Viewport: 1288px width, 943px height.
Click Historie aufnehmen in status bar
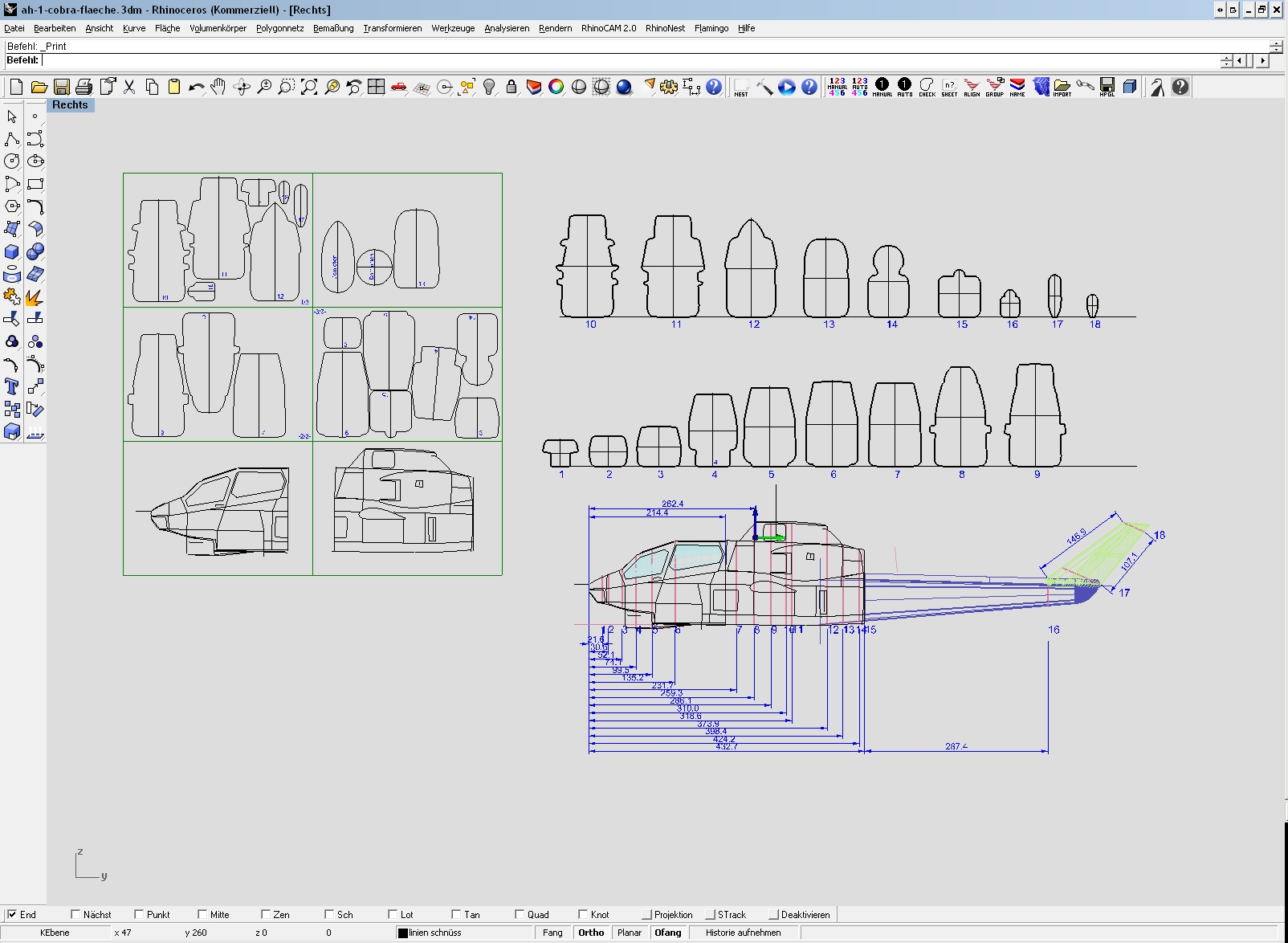743,933
